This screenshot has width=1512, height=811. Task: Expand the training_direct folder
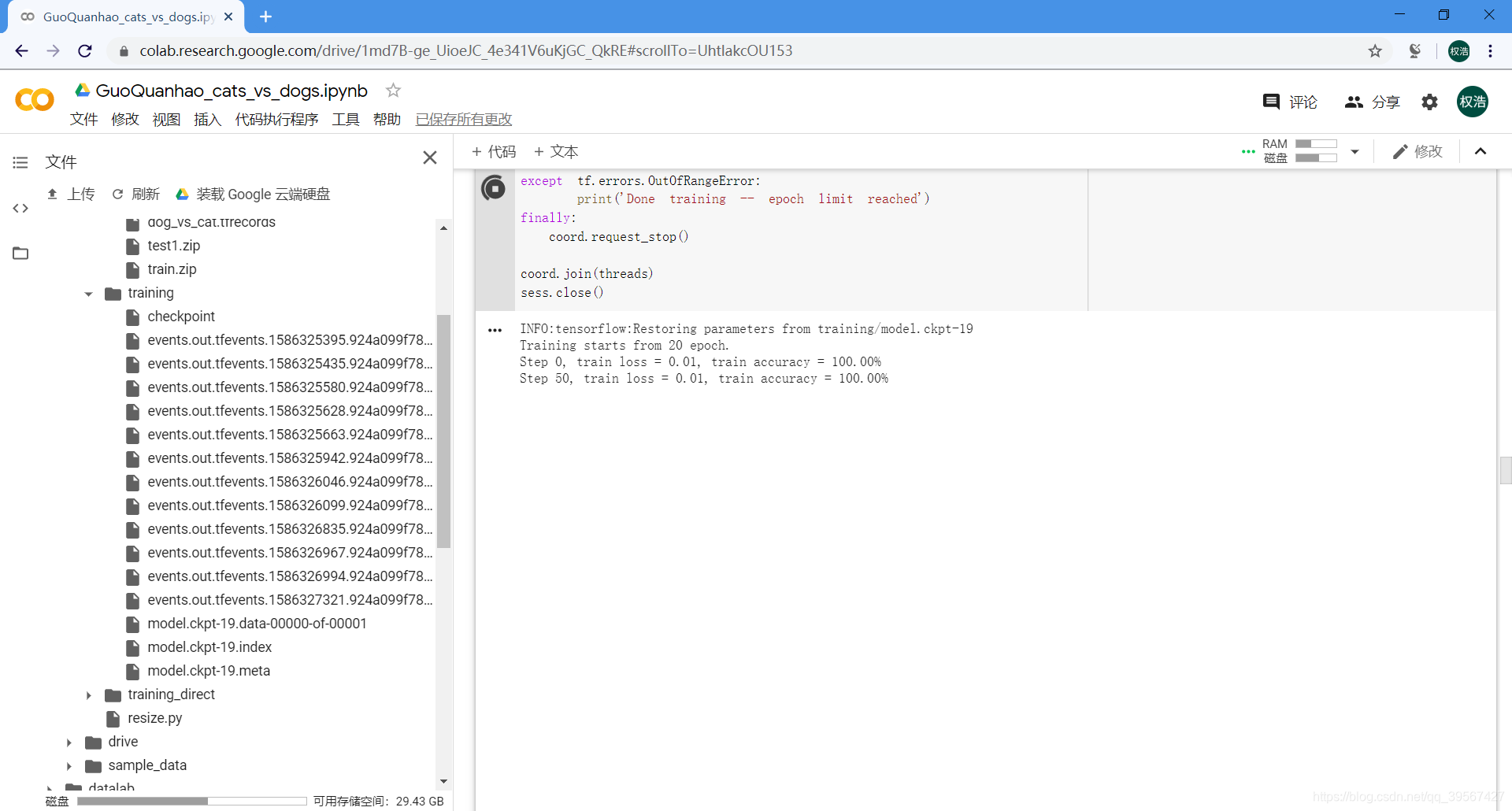pos(88,695)
